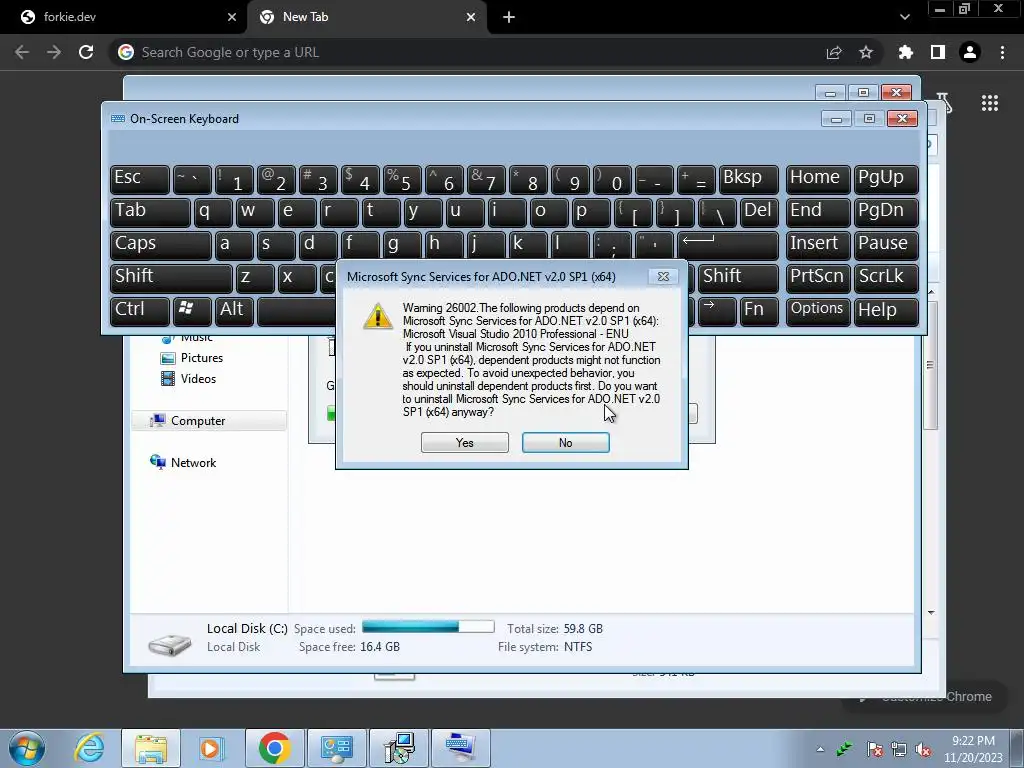Select Pictures library in Explorer sidebar

[x=192, y=358]
